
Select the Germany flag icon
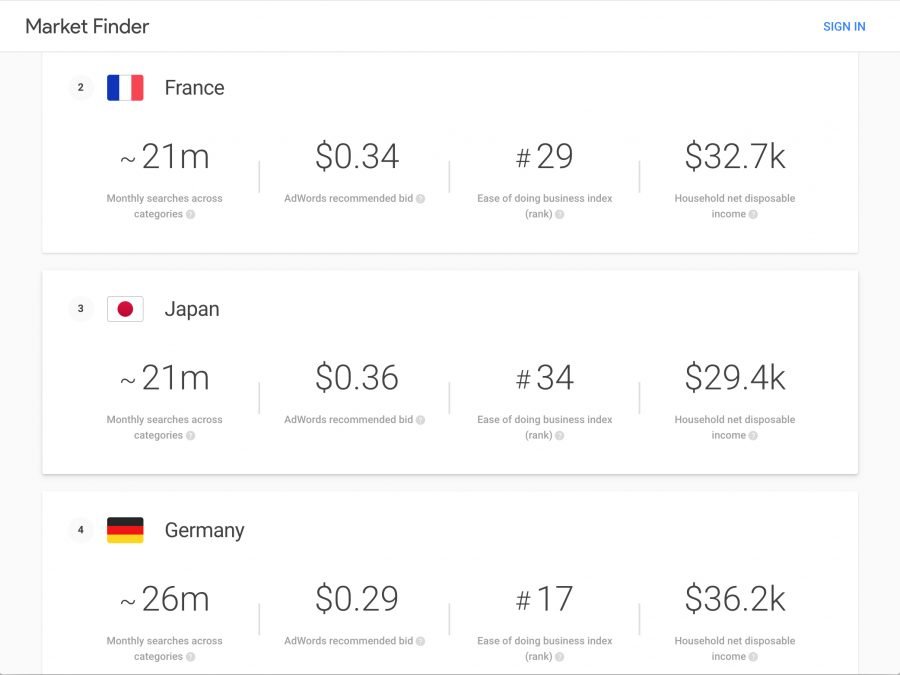pos(125,530)
